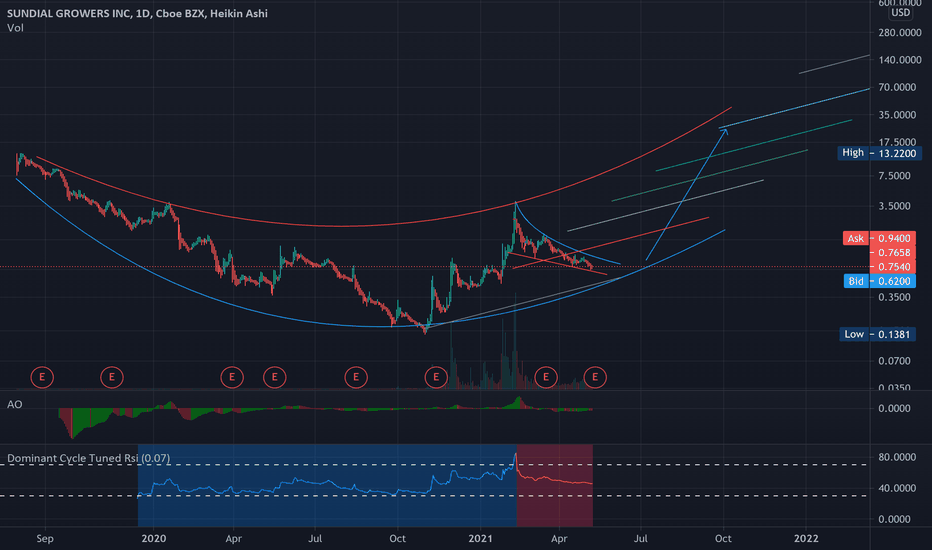Select the 3.5000 price axis value
Image resolution: width=932 pixels, height=550 pixels.
pyautogui.click(x=894, y=206)
